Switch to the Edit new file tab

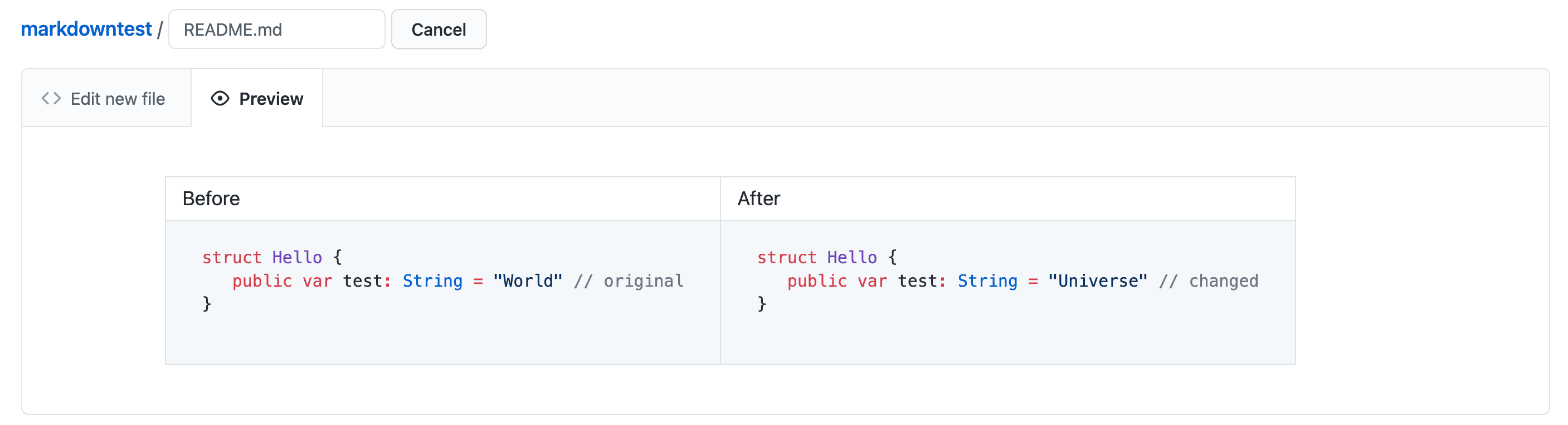tap(117, 99)
